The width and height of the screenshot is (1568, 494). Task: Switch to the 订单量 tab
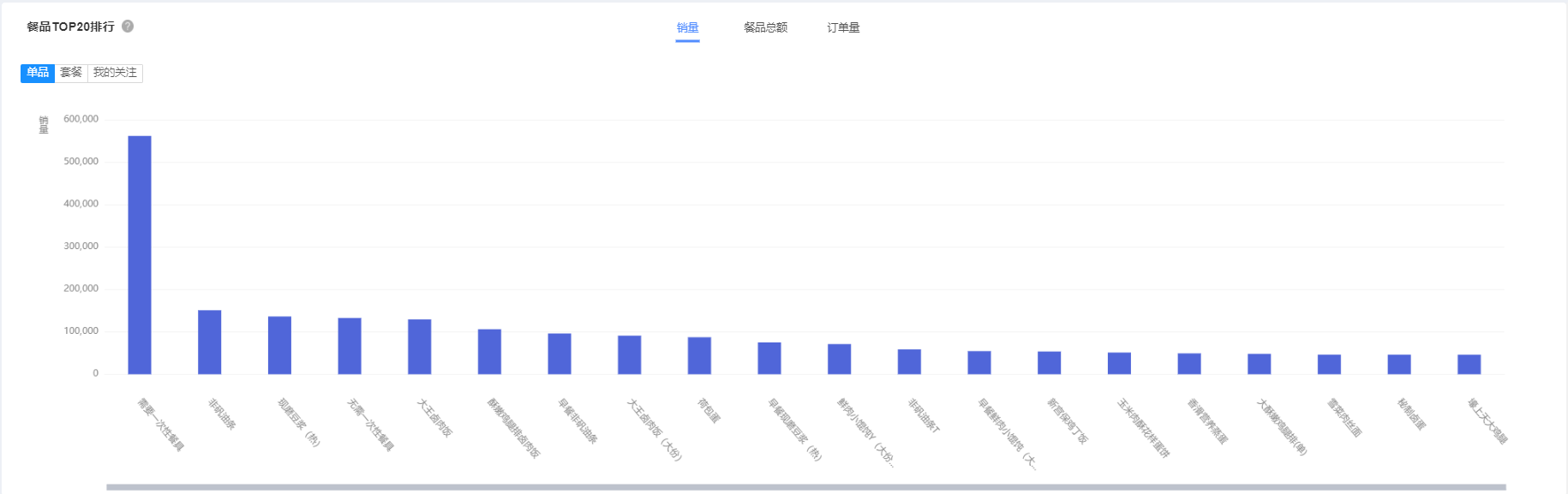[843, 27]
